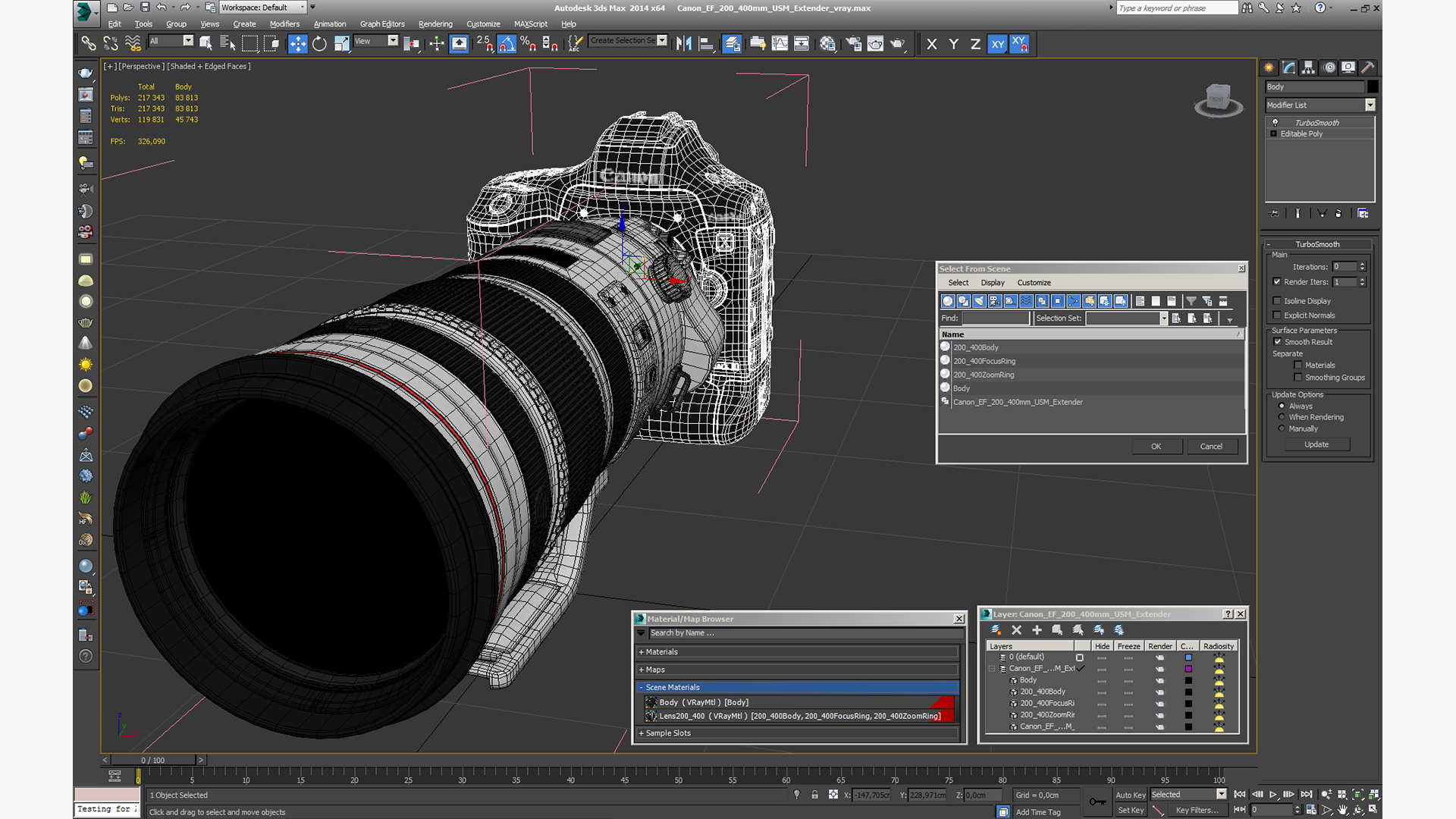Click the purple Canon_EF layer color swatch
The height and width of the screenshot is (819, 1456).
click(x=1188, y=669)
